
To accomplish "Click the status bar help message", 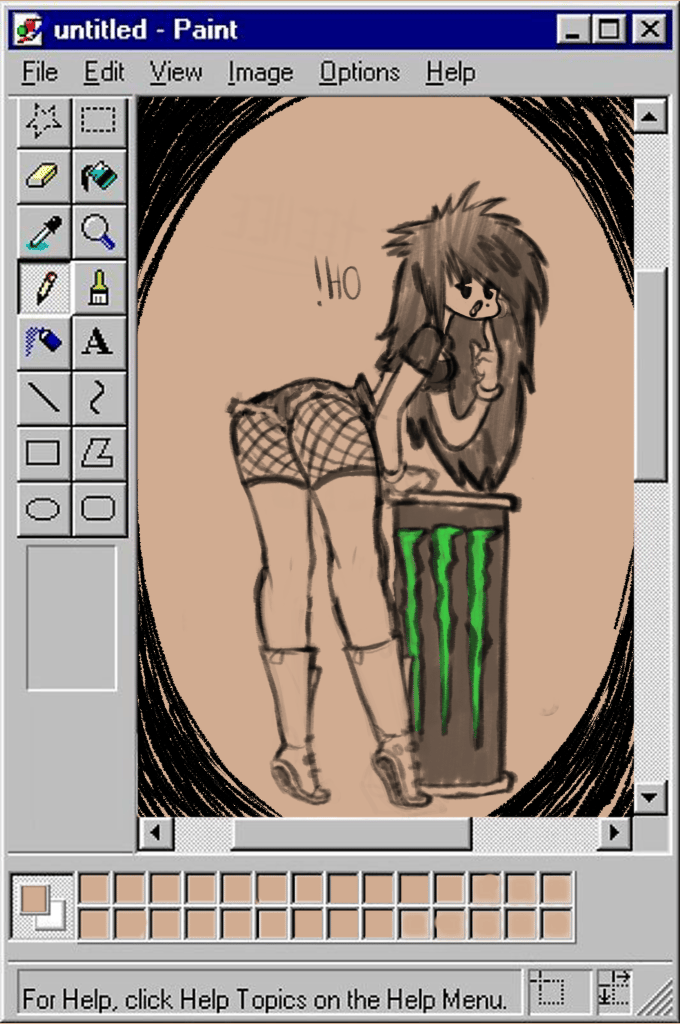I will click(x=265, y=999).
